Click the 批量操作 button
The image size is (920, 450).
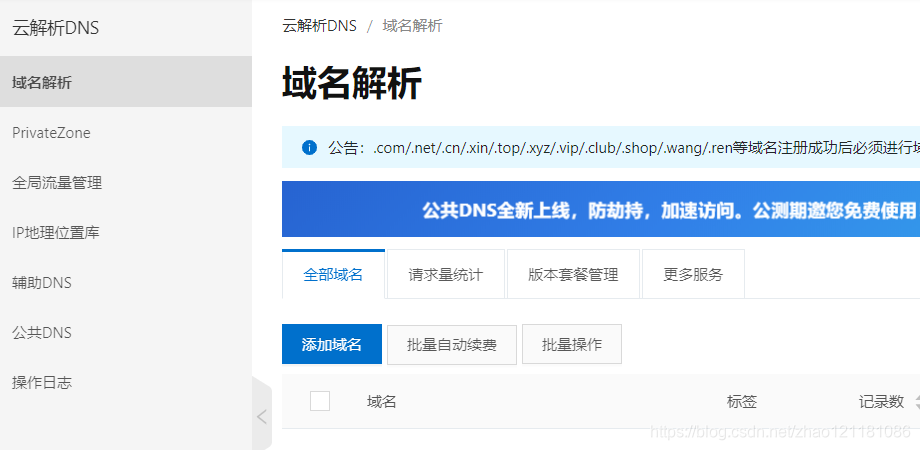pos(572,344)
